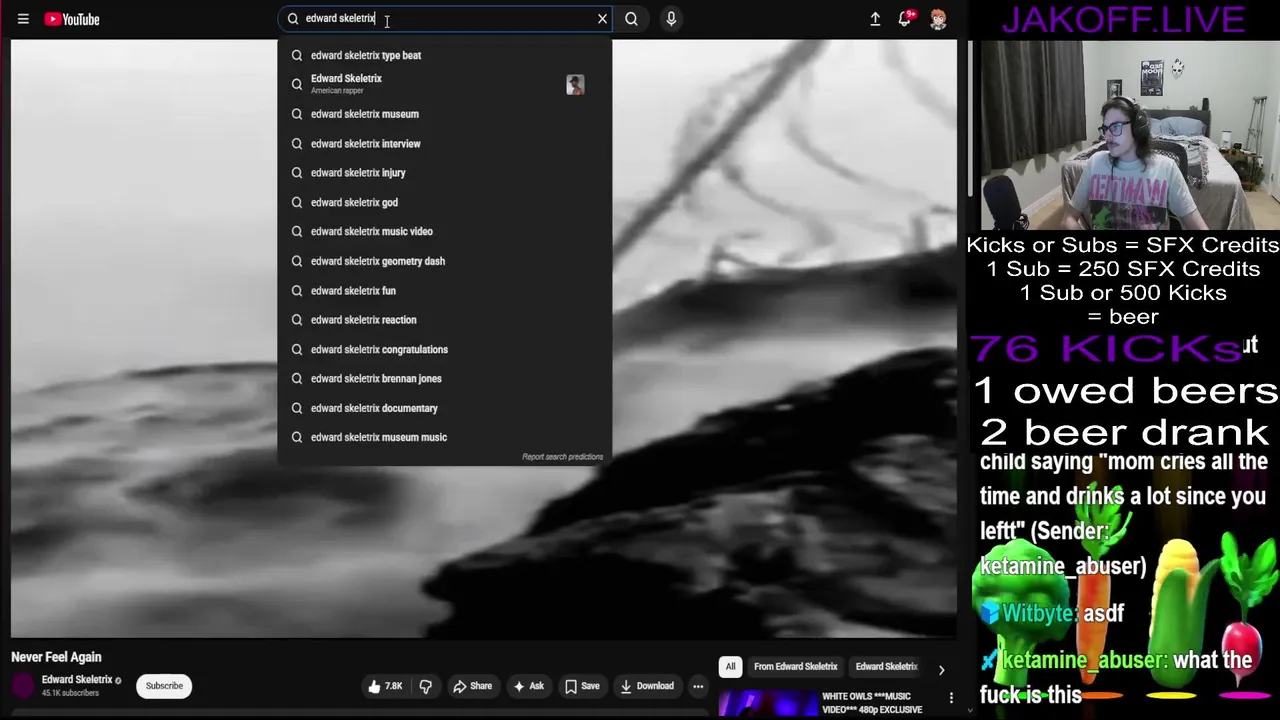The width and height of the screenshot is (1280, 720).
Task: Click the channel avatar below the video
Action: pos(23,686)
